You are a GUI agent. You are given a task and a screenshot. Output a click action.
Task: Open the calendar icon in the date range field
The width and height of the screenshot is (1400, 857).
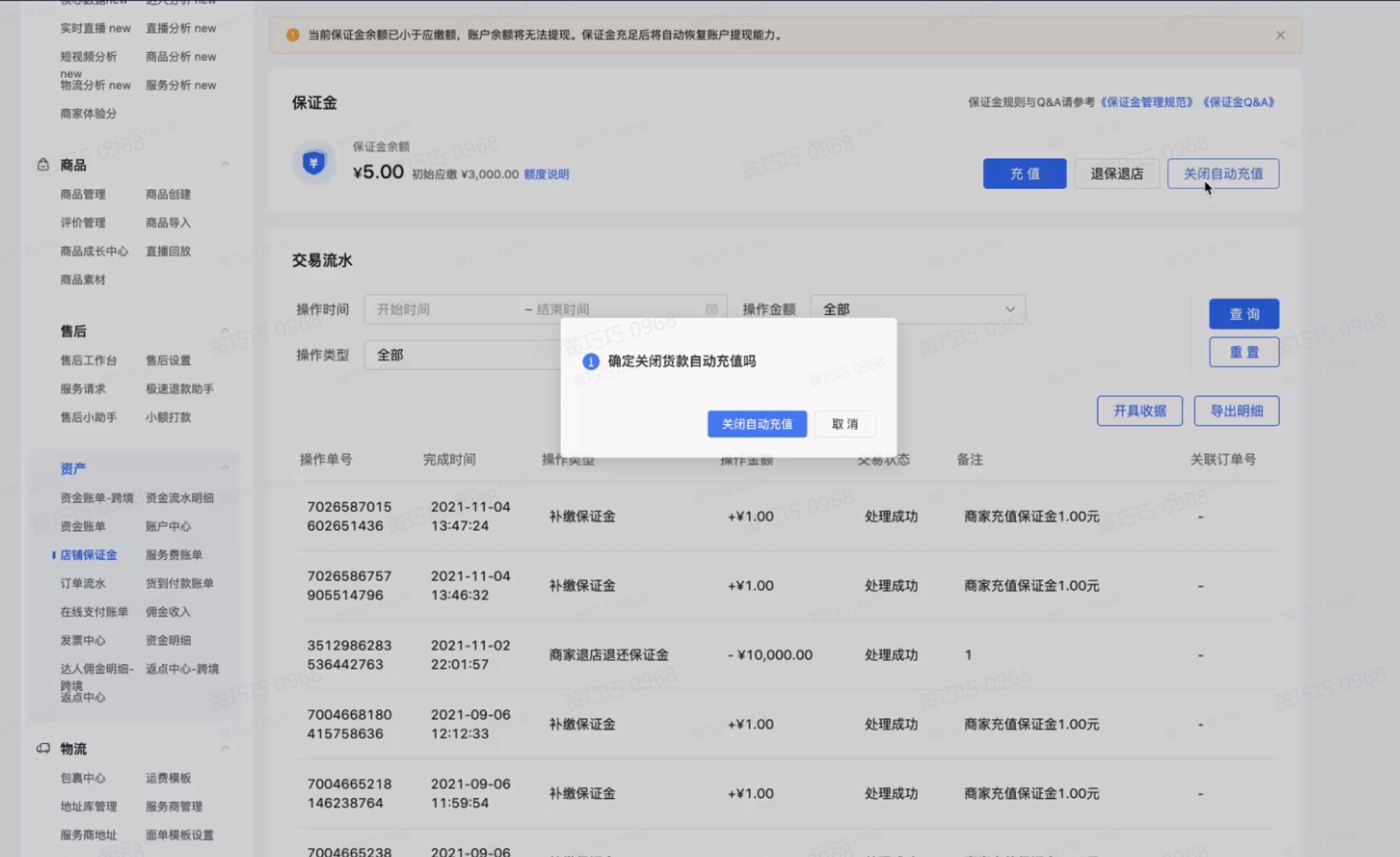coord(711,309)
